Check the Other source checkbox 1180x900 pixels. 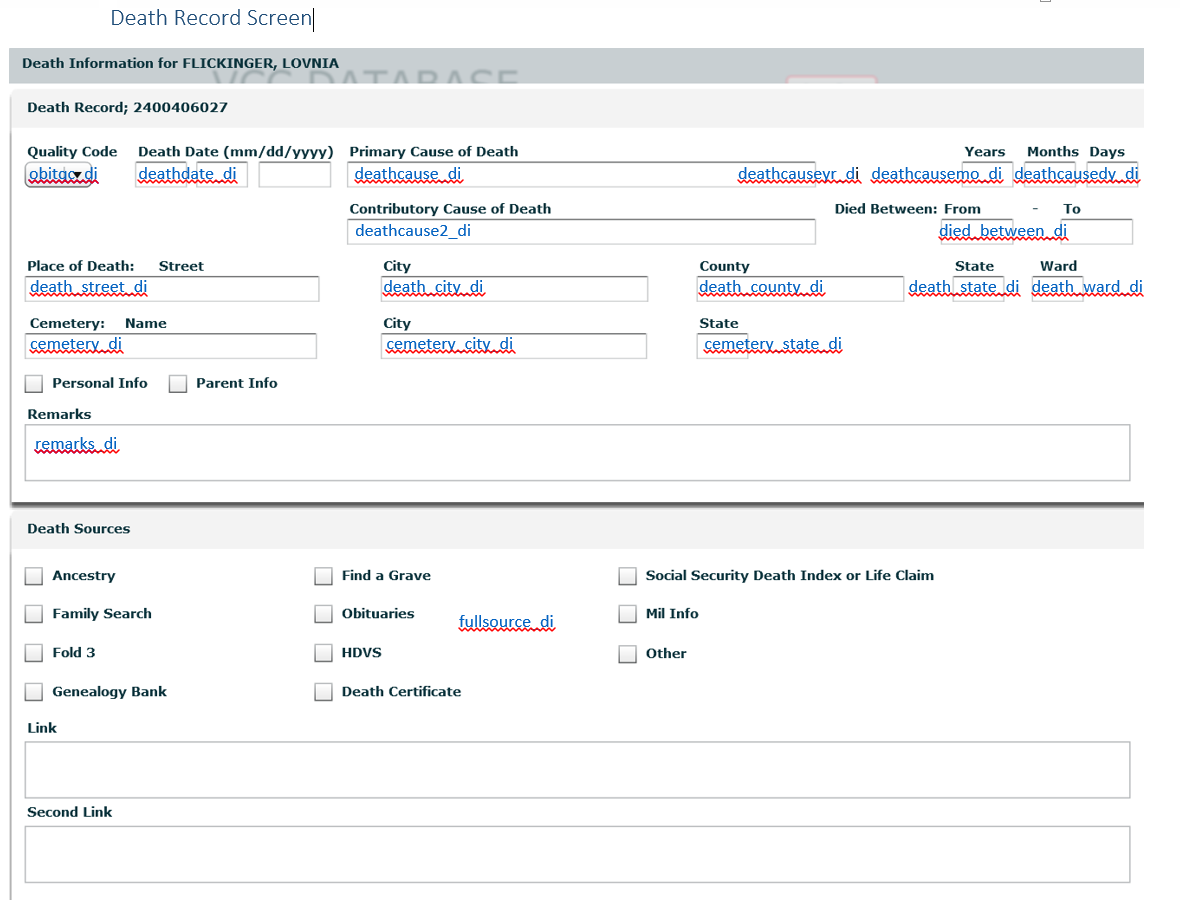click(627, 654)
